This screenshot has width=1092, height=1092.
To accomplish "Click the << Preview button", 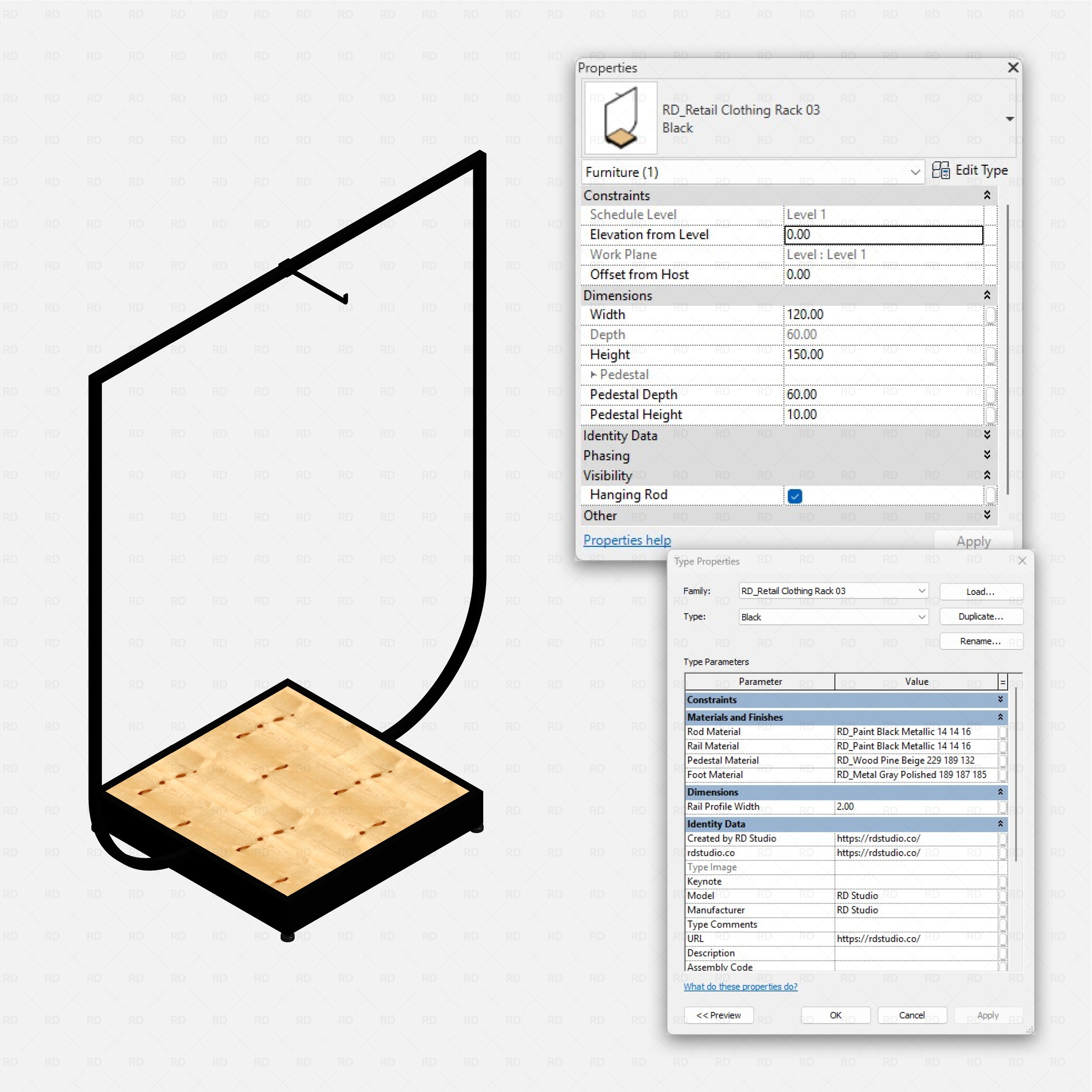I will 718,1015.
